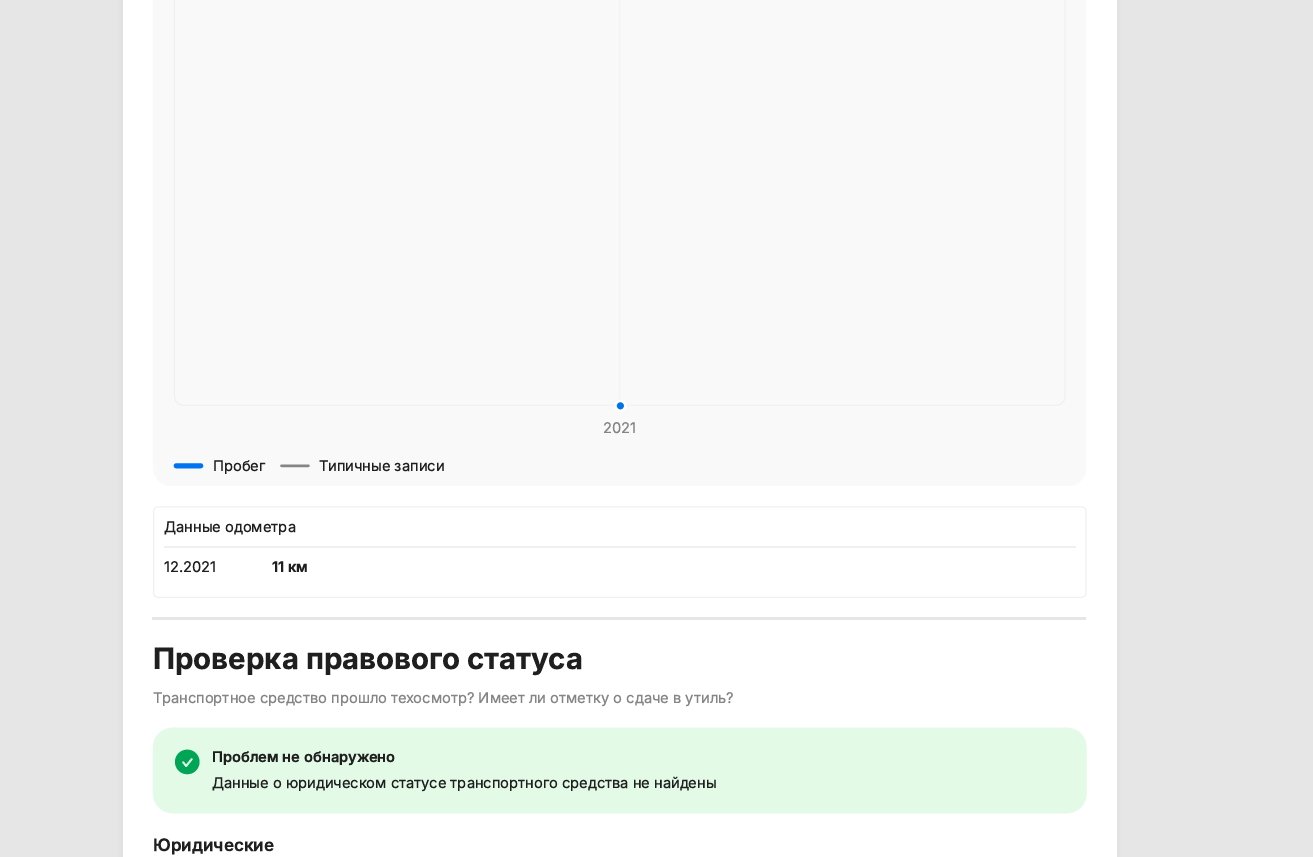The height and width of the screenshot is (857, 1313).
Task: Click the Проверка правового статуса heading
Action: click(367, 659)
